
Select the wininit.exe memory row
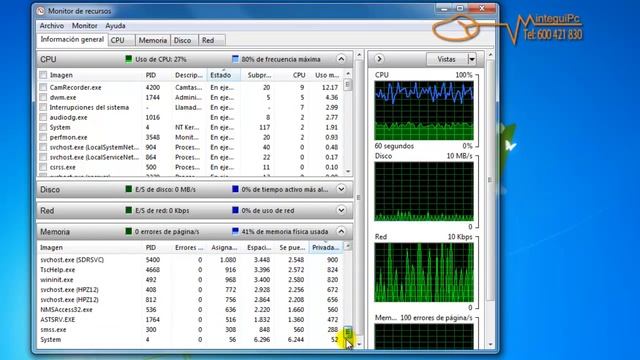tap(191, 280)
